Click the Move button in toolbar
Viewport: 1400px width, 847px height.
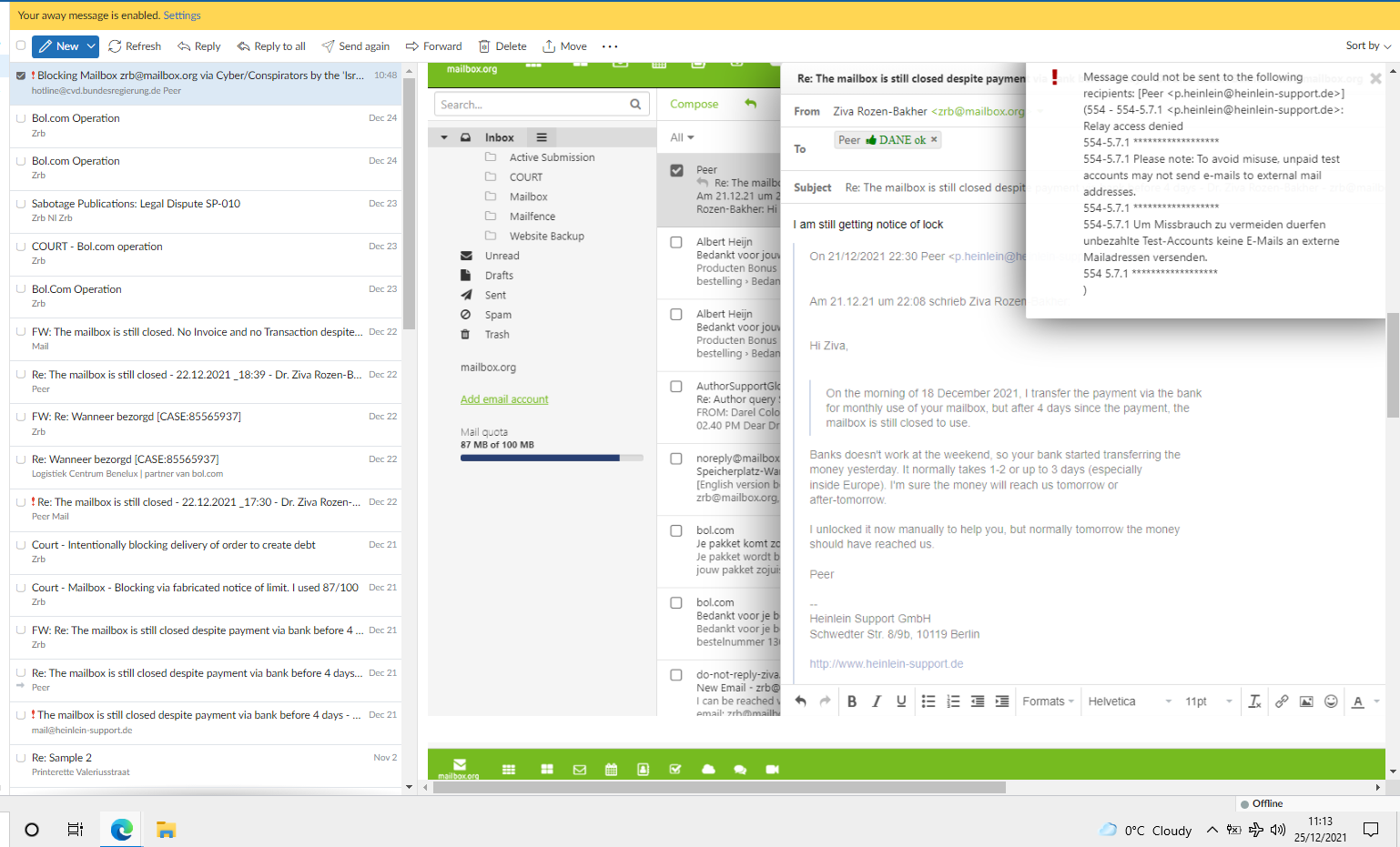click(x=564, y=46)
